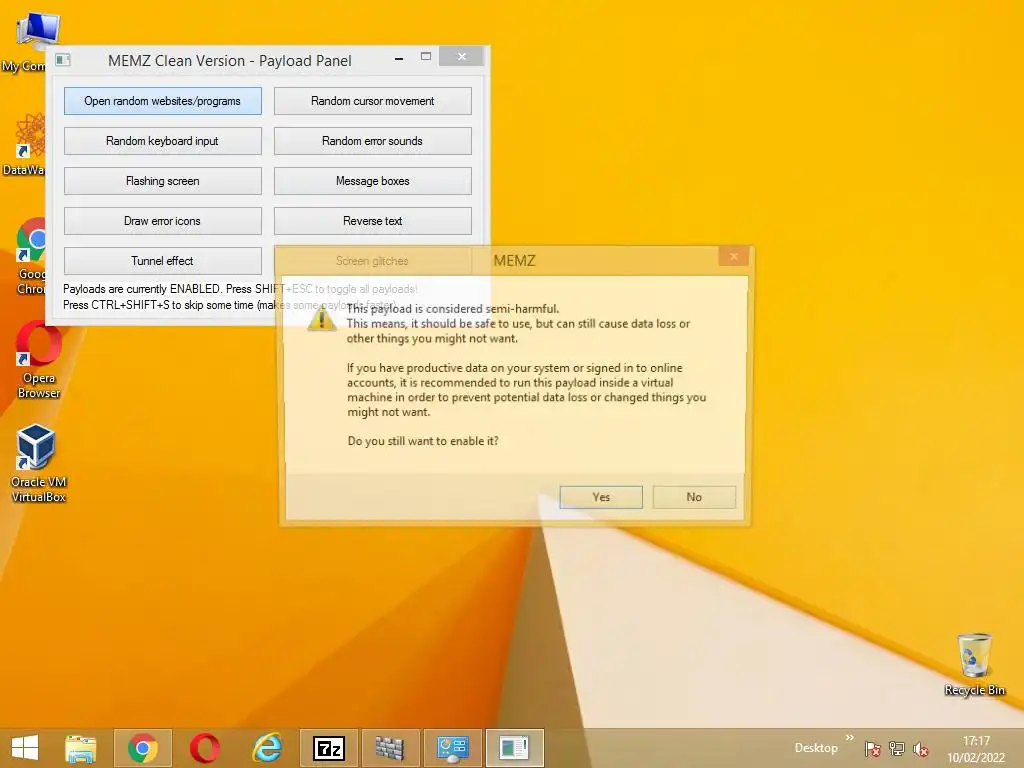This screenshot has height=768, width=1024.
Task: Click the warning triangle icon in dialog
Action: [322, 319]
